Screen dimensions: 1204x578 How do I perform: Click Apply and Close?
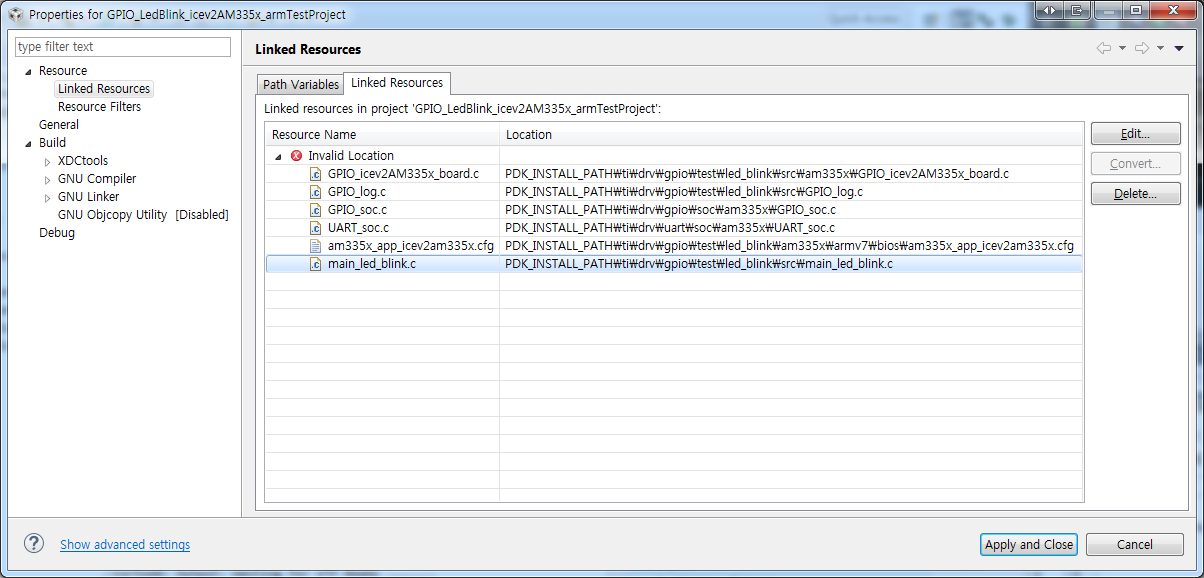1029,544
